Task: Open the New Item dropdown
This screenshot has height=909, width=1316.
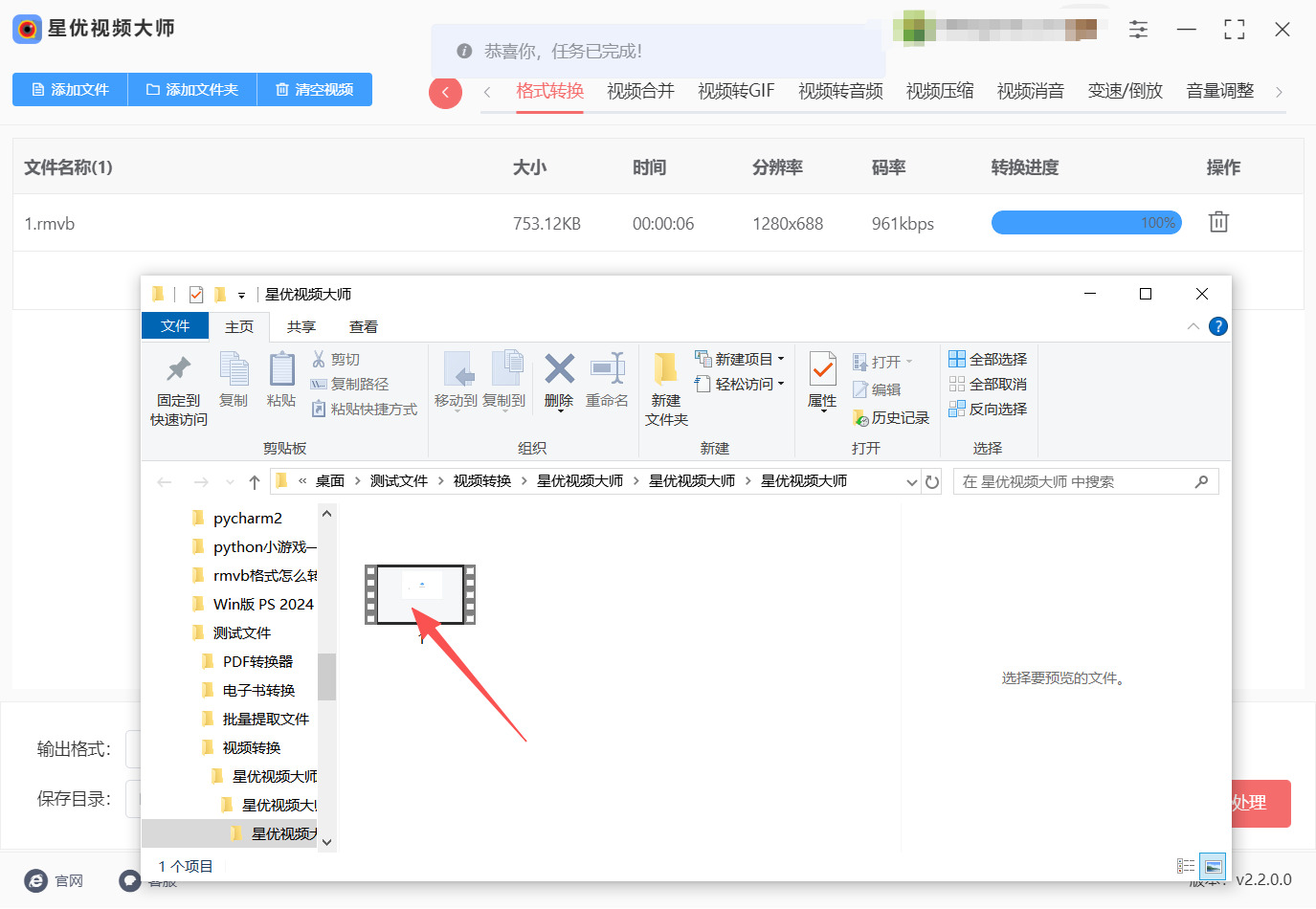Action: [x=740, y=359]
